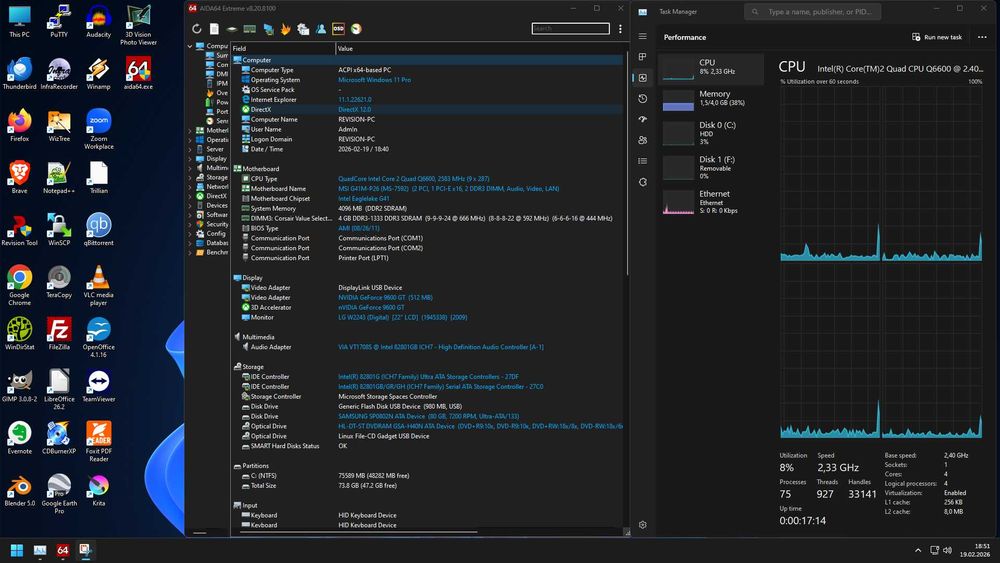1000x563 pixels.
Task: Collapse the Computer tree node
Action: point(190,46)
